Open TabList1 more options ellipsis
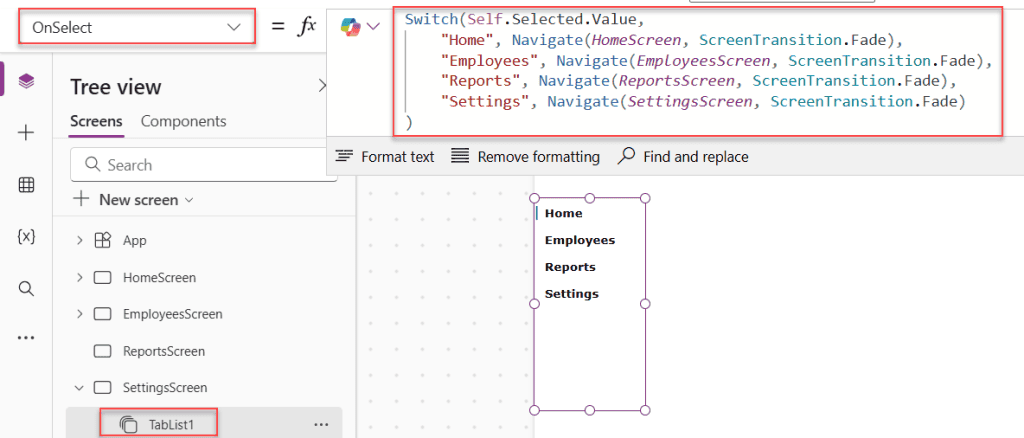The height and width of the screenshot is (438, 1024). click(321, 425)
